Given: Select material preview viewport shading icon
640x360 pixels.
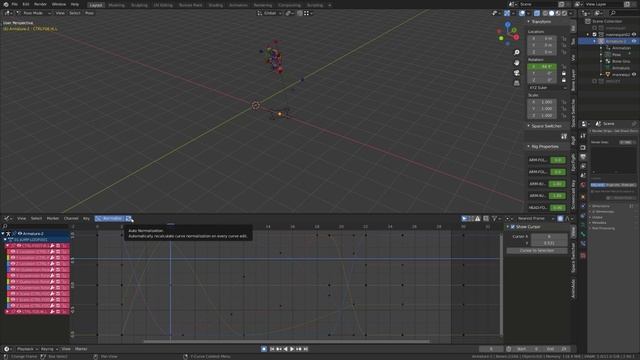Looking at the screenshot, I should (558, 13).
